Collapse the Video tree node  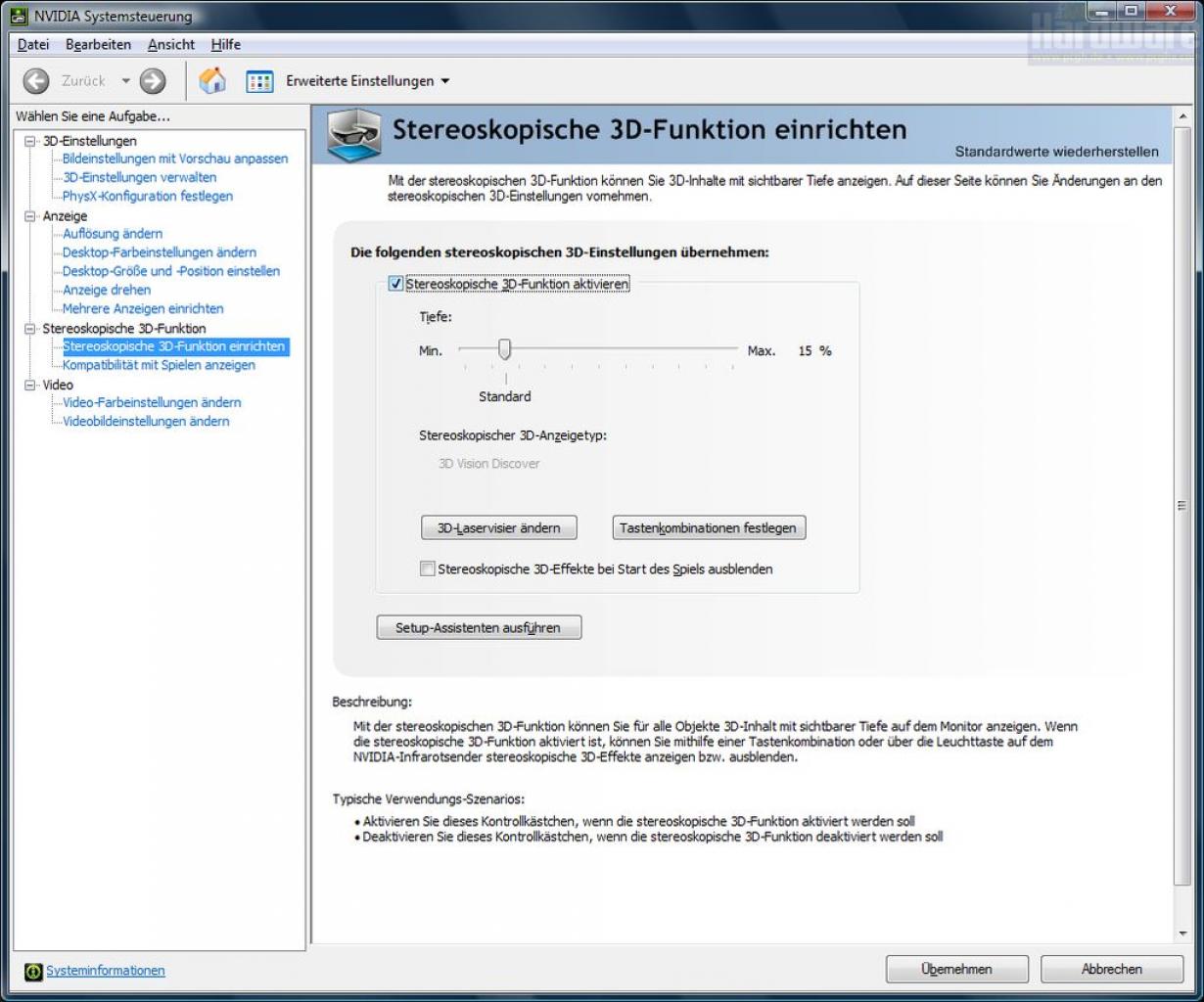coord(30,386)
